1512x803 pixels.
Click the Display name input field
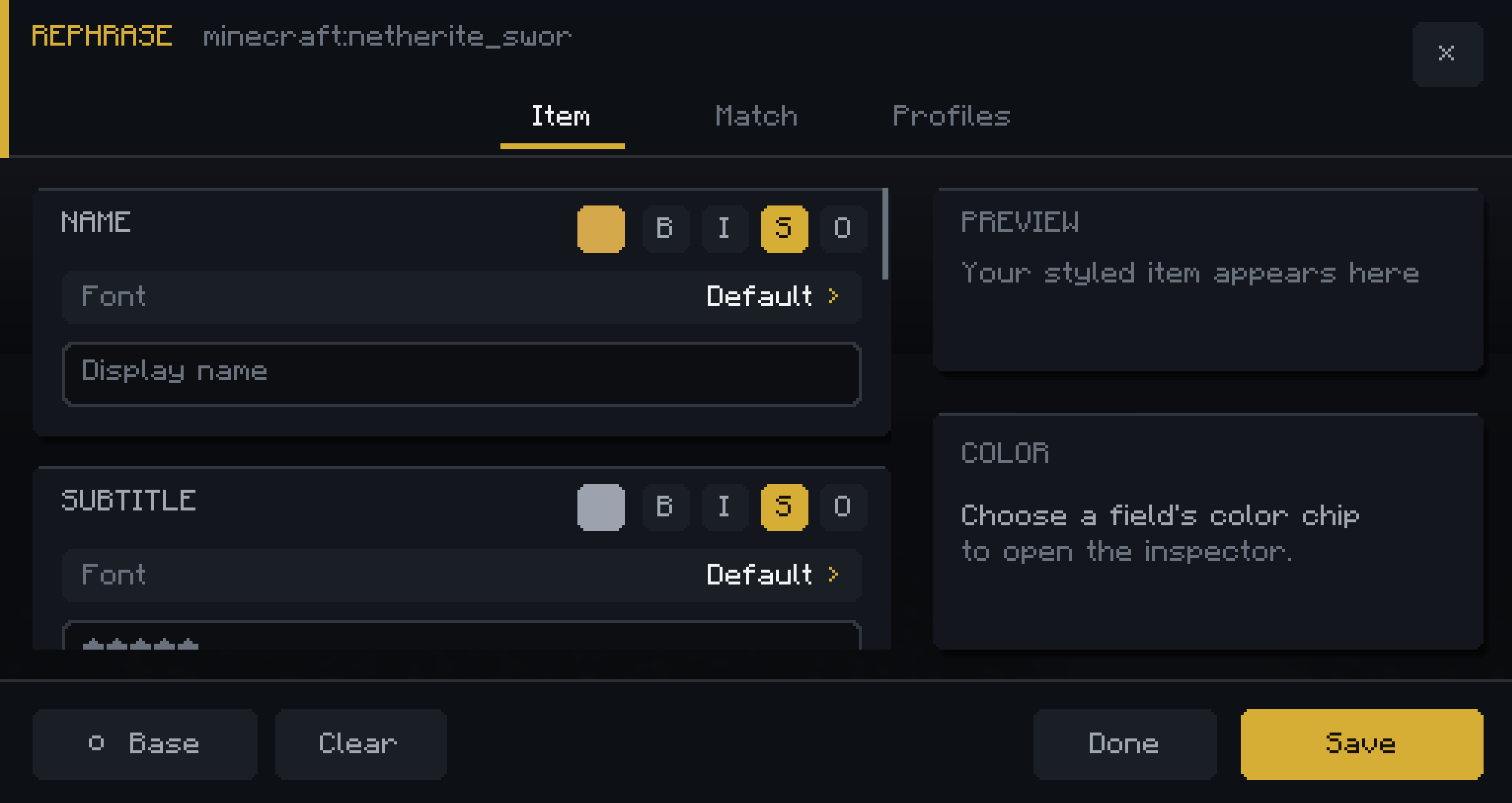(x=461, y=374)
